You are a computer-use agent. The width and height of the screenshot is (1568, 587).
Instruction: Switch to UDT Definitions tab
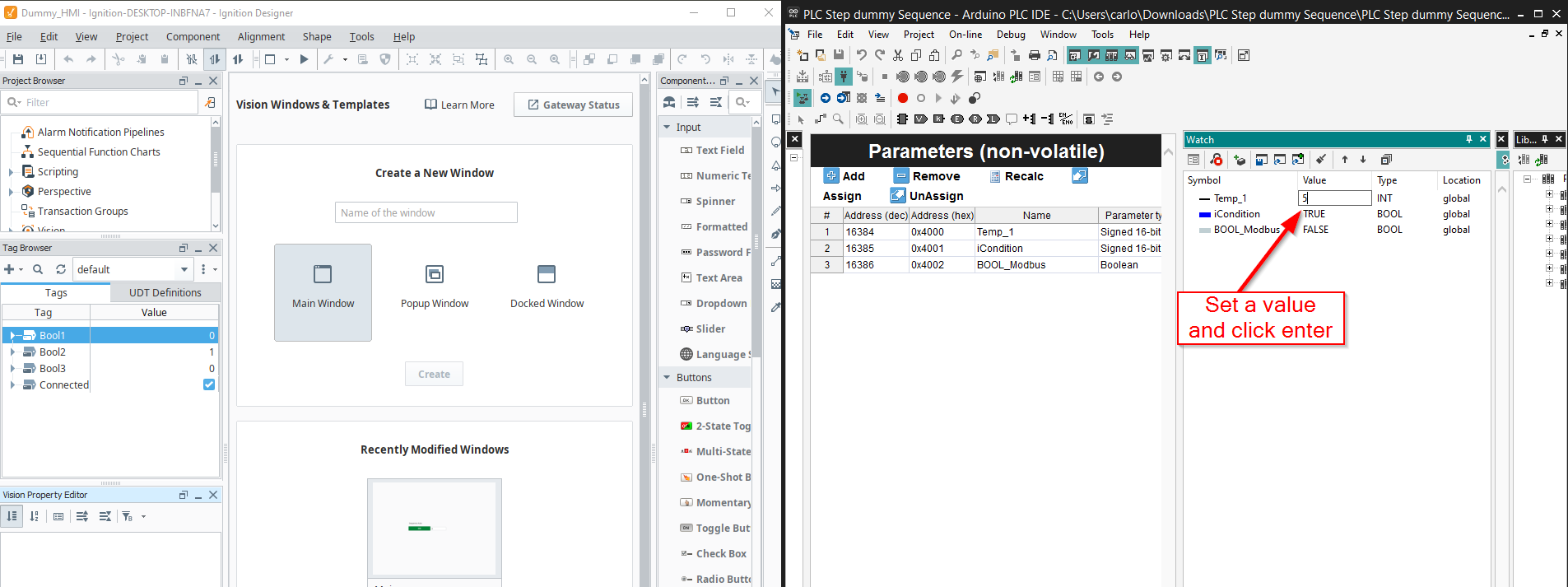pos(165,292)
